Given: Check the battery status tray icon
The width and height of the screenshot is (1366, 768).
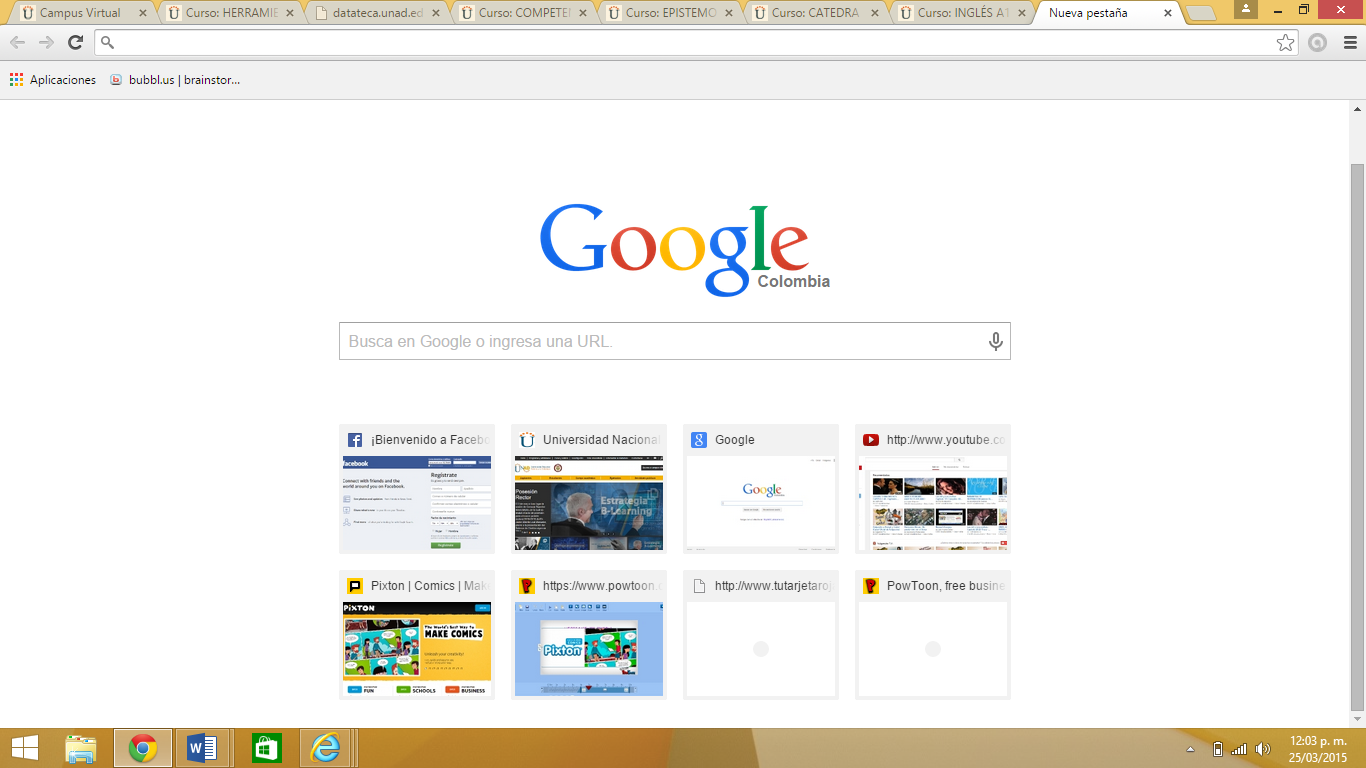Looking at the screenshot, I should click(x=1217, y=749).
